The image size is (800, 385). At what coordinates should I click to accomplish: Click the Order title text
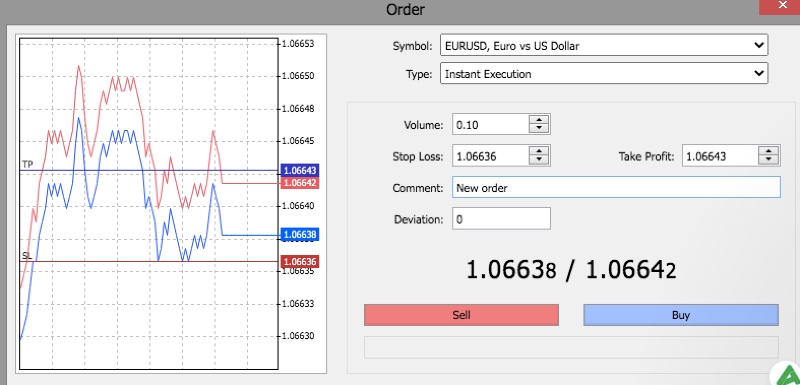pyautogui.click(x=406, y=9)
